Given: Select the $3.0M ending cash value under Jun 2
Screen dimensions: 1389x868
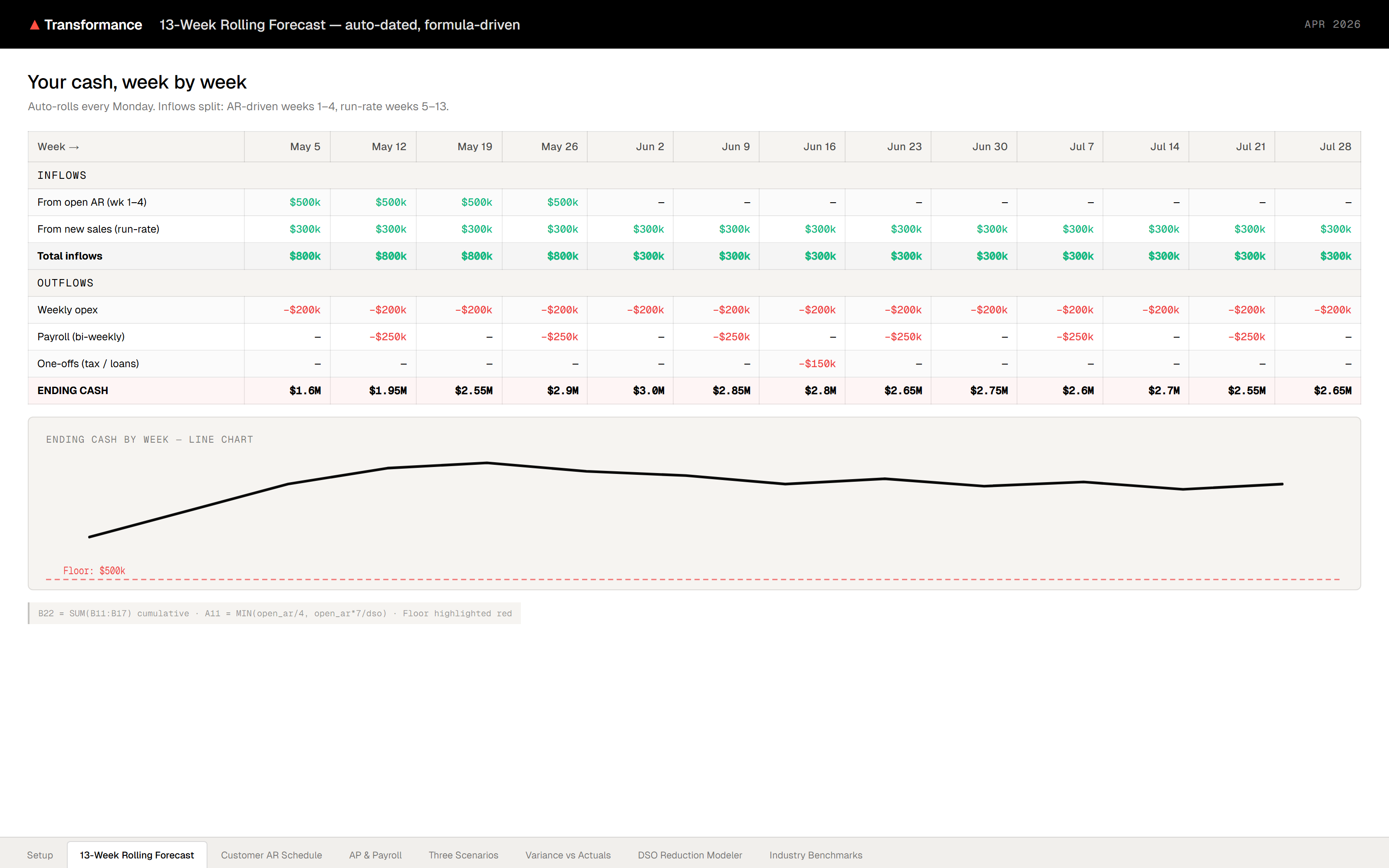Looking at the screenshot, I should pyautogui.click(x=648, y=390).
